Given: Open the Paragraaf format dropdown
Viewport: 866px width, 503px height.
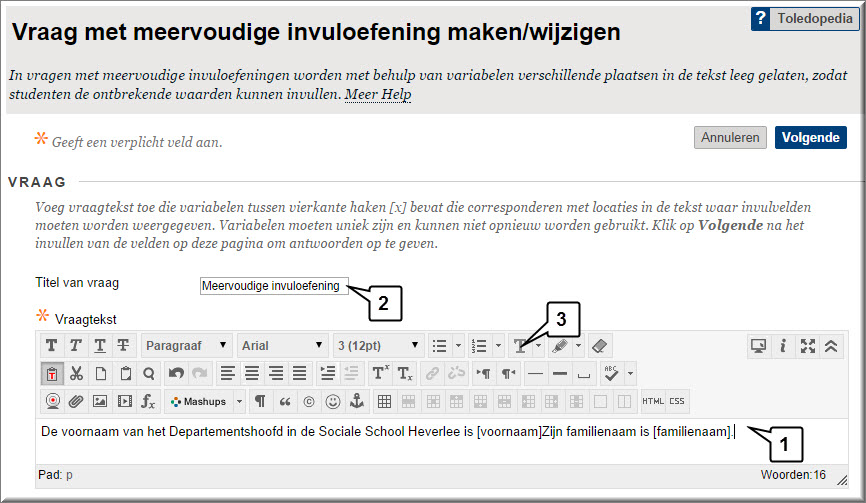Looking at the screenshot, I should coord(187,346).
